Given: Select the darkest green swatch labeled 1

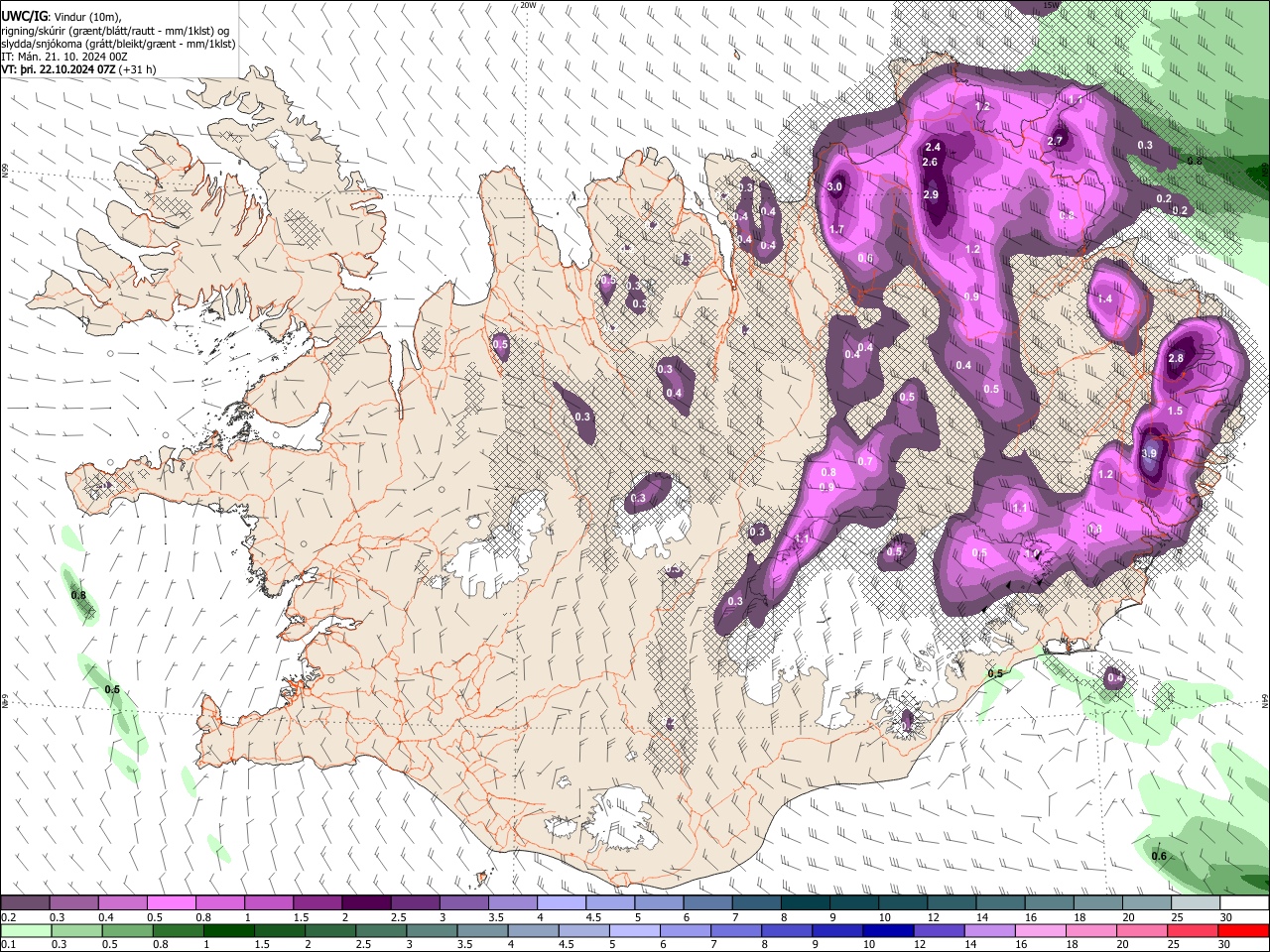Looking at the screenshot, I should click(x=228, y=930).
